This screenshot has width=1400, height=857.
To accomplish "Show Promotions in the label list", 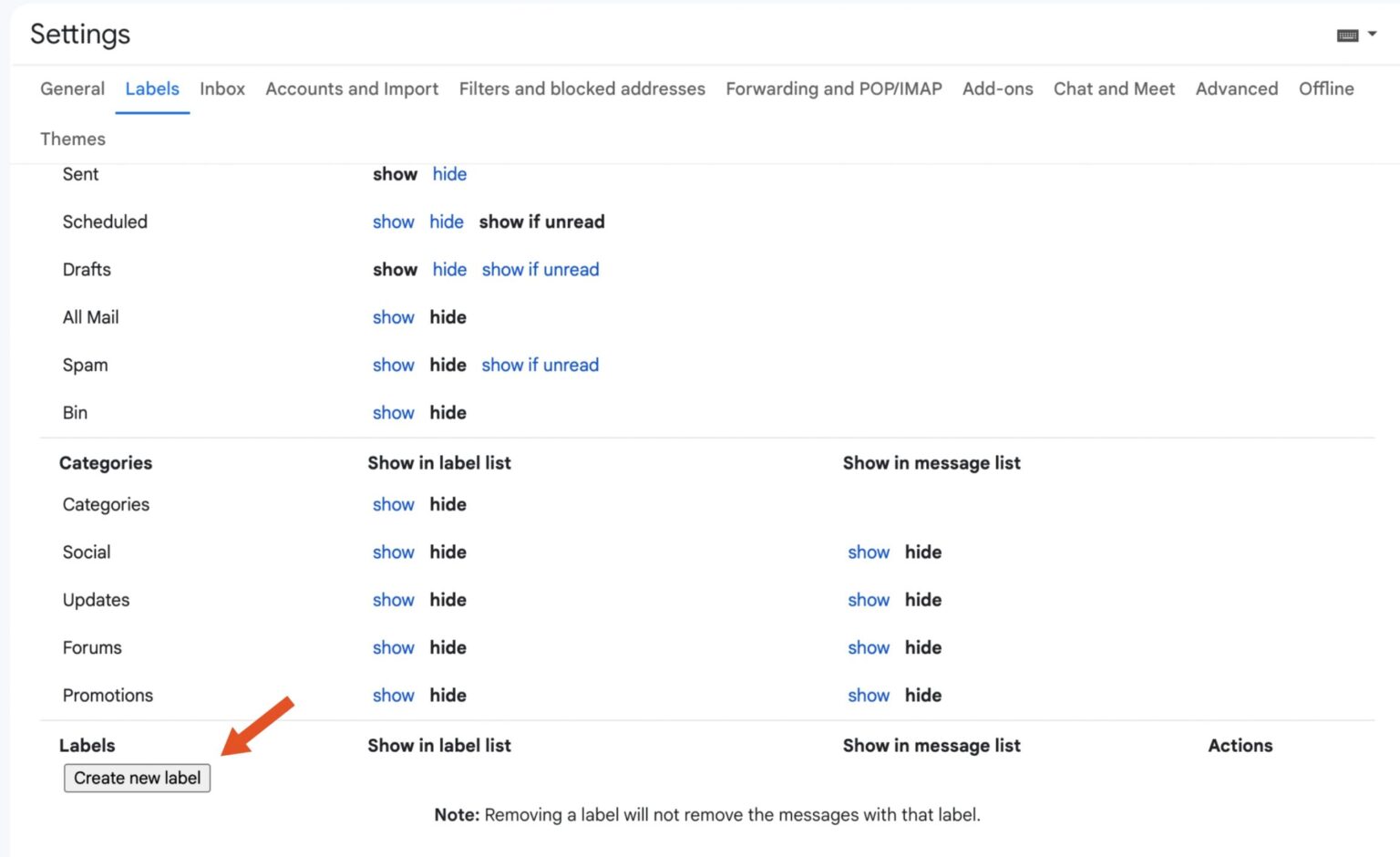I will tap(393, 695).
